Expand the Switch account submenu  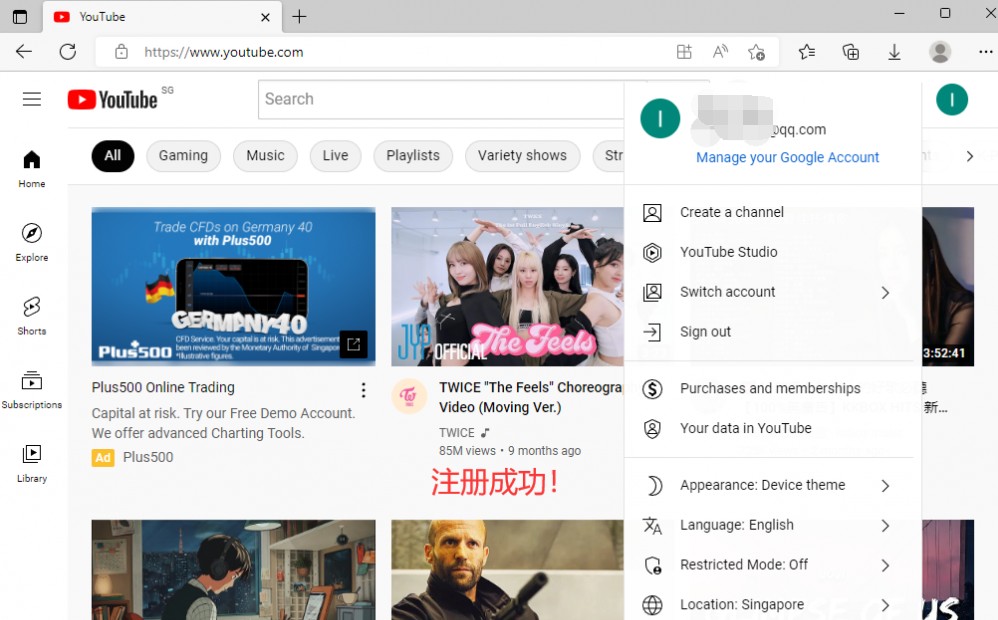pos(769,292)
